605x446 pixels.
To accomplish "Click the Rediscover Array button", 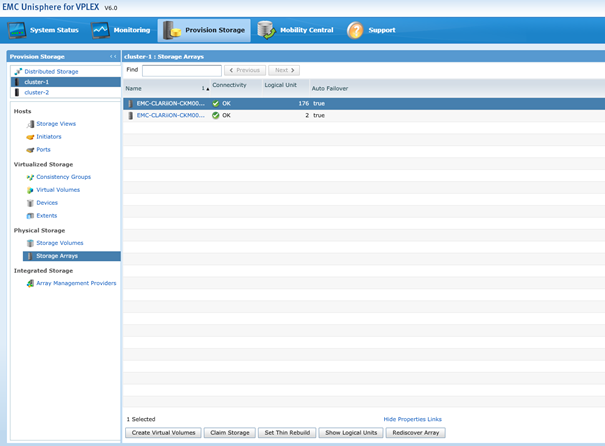I will pos(416,432).
